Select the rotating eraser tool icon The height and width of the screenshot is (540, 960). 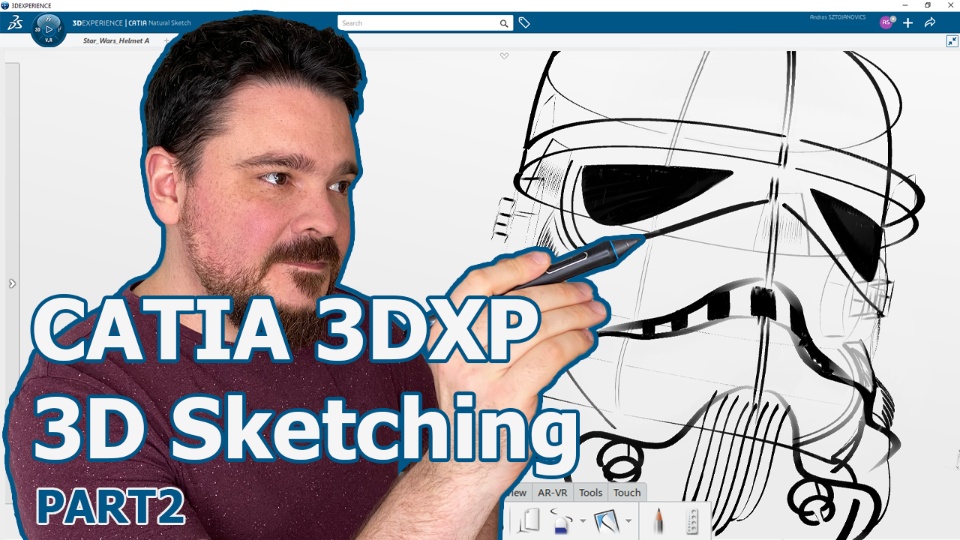(x=560, y=521)
